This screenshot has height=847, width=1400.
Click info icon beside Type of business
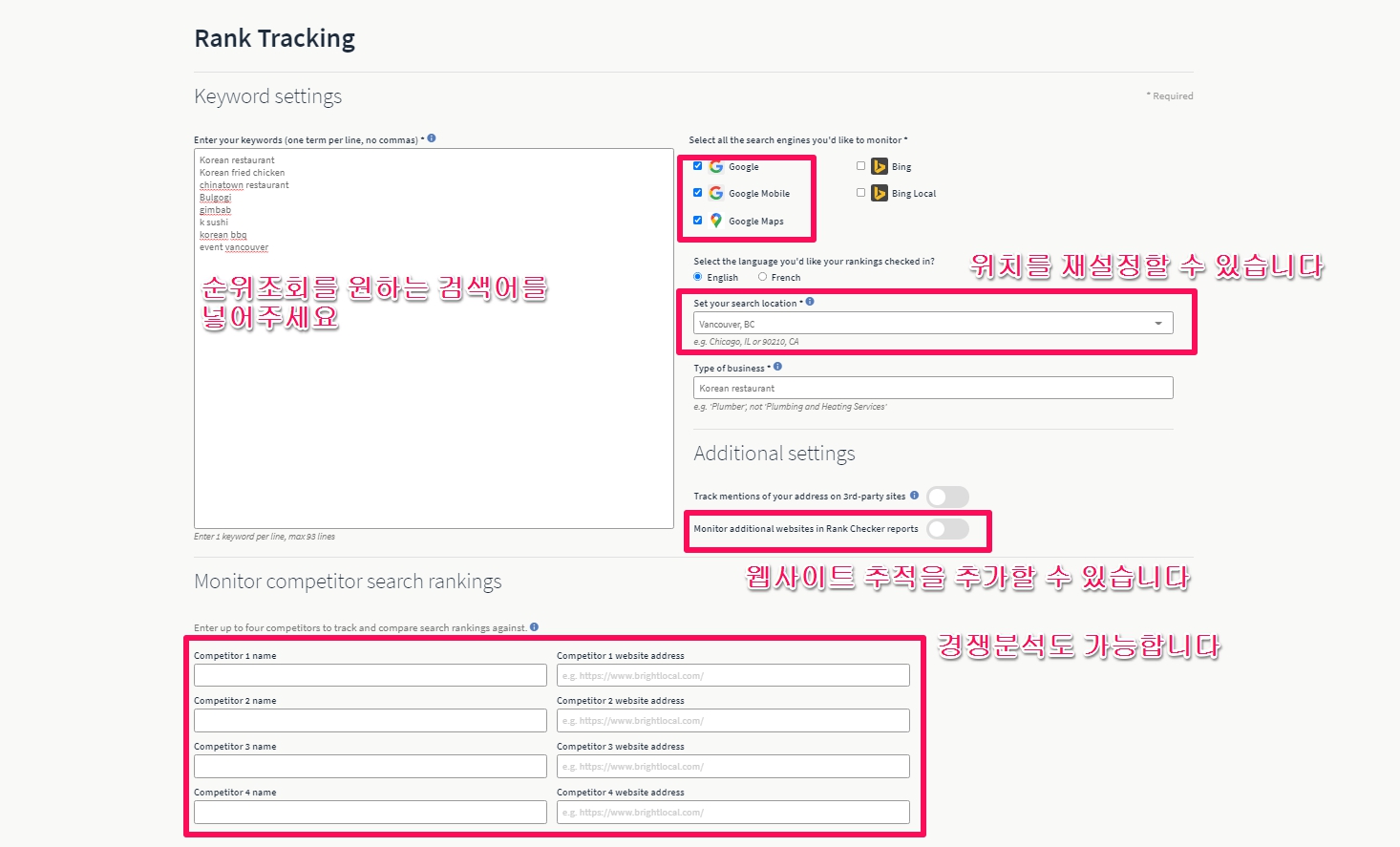[x=777, y=367]
